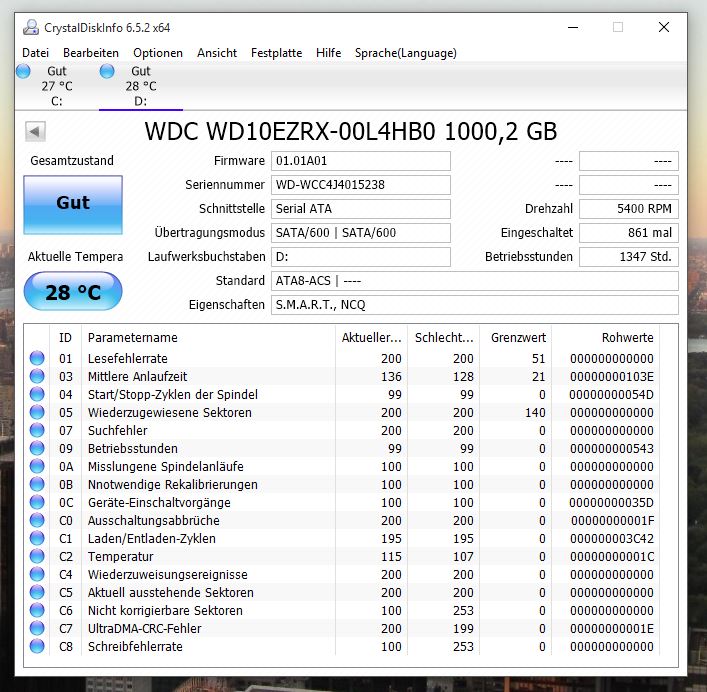707x692 pixels.
Task: Click the Grenzwert column header
Action: pos(516,338)
